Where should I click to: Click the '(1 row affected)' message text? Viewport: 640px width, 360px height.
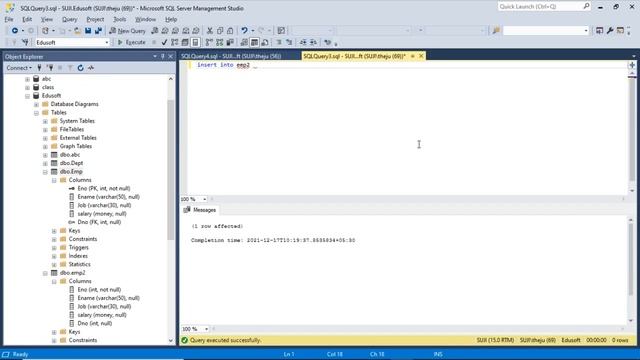tap(217, 226)
